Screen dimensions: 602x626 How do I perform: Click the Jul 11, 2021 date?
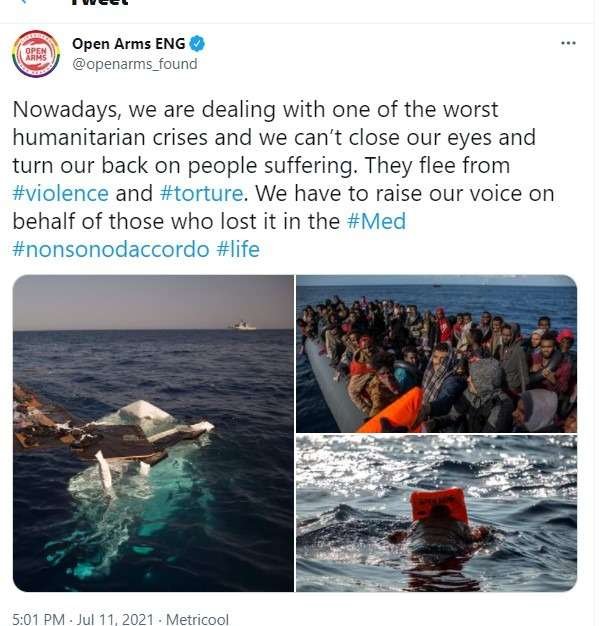coord(115,619)
